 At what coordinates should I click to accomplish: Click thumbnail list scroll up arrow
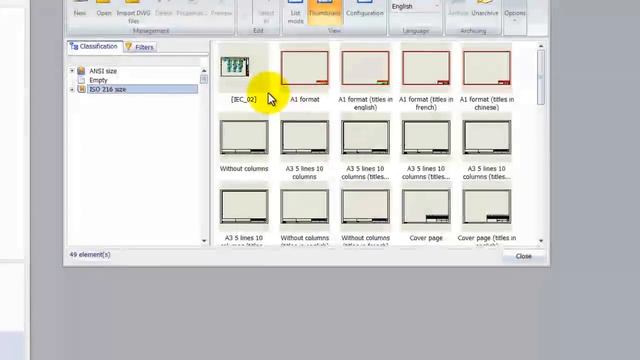click(541, 46)
